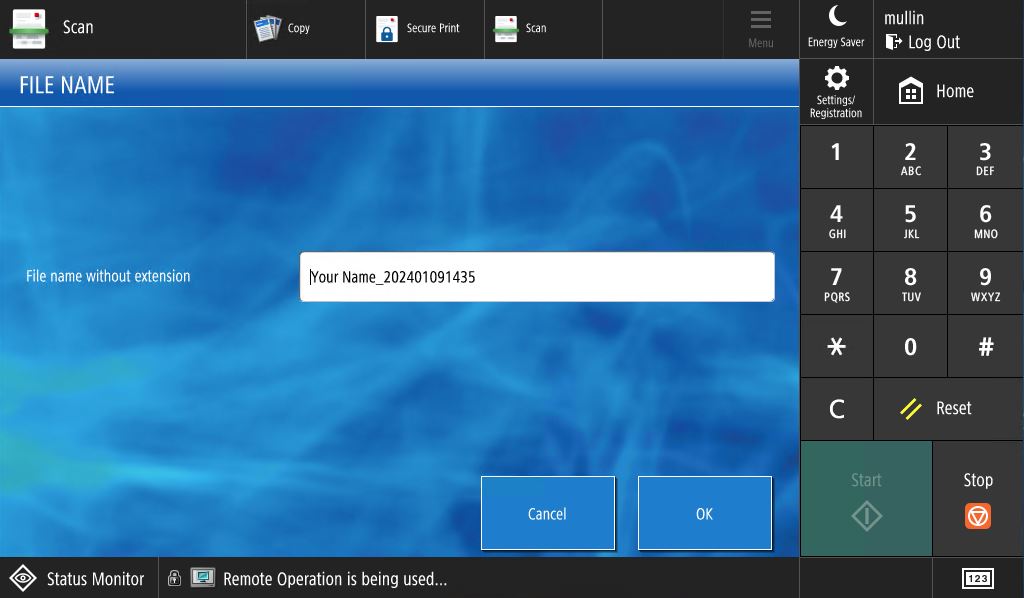Image resolution: width=1024 pixels, height=598 pixels.
Task: Toggle the 123 numeric keypad icon
Action: (x=978, y=578)
